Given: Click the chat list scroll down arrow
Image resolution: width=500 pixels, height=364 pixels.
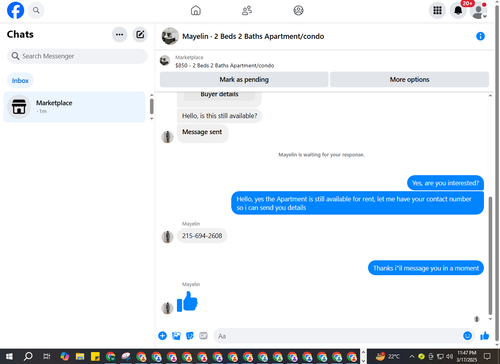Looking at the screenshot, I should click(x=152, y=118).
